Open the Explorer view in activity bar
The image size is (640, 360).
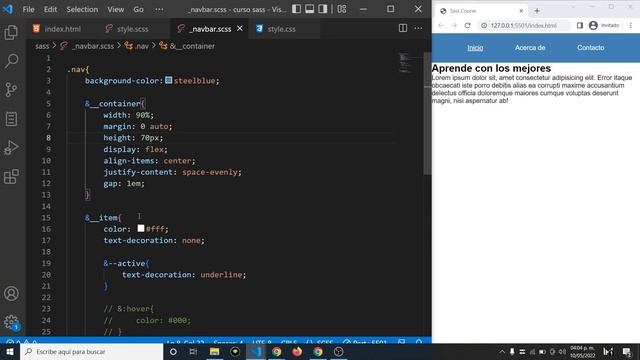point(11,32)
